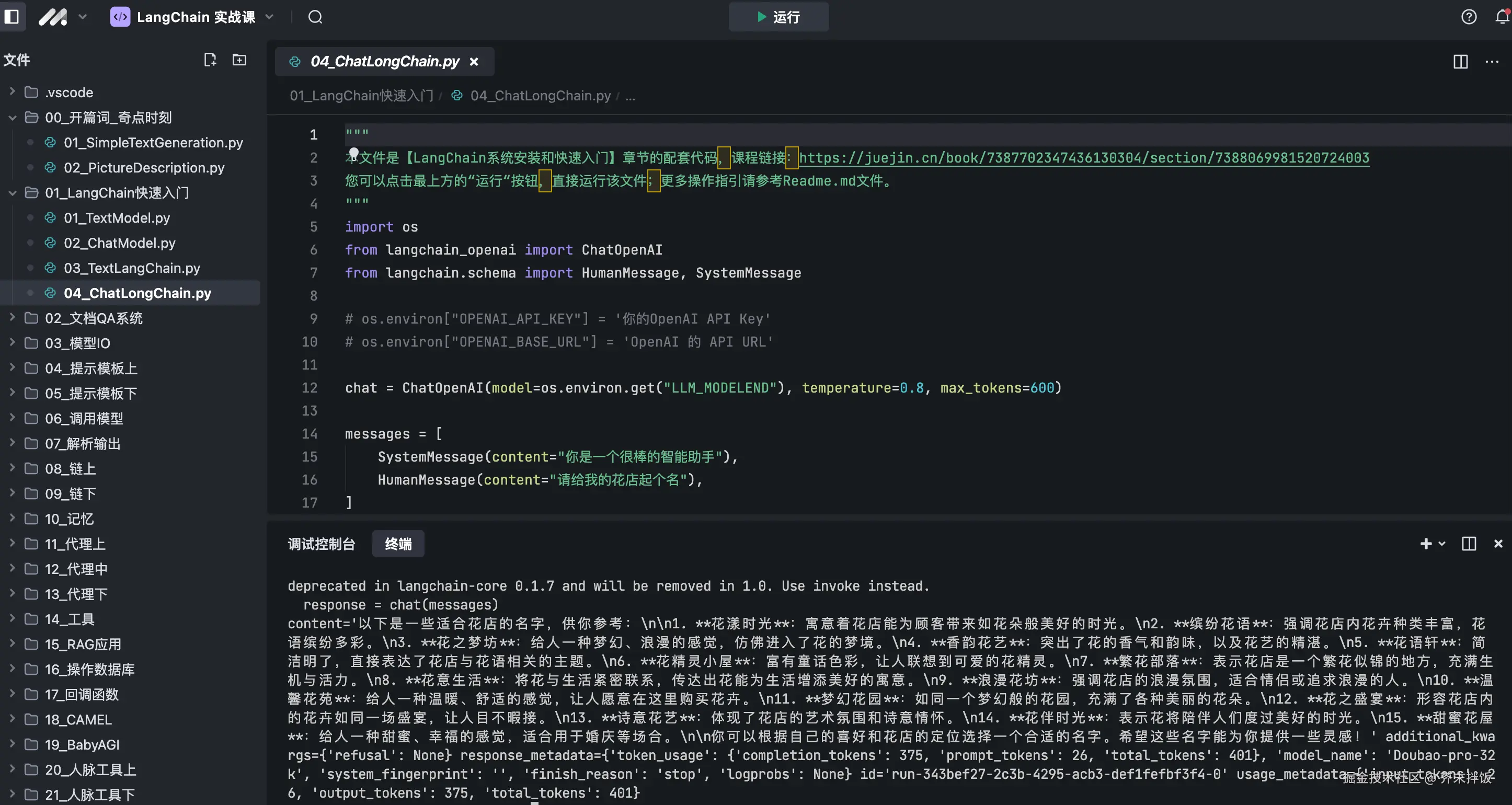
Task: Open the help question-mark icon
Action: point(1469,16)
